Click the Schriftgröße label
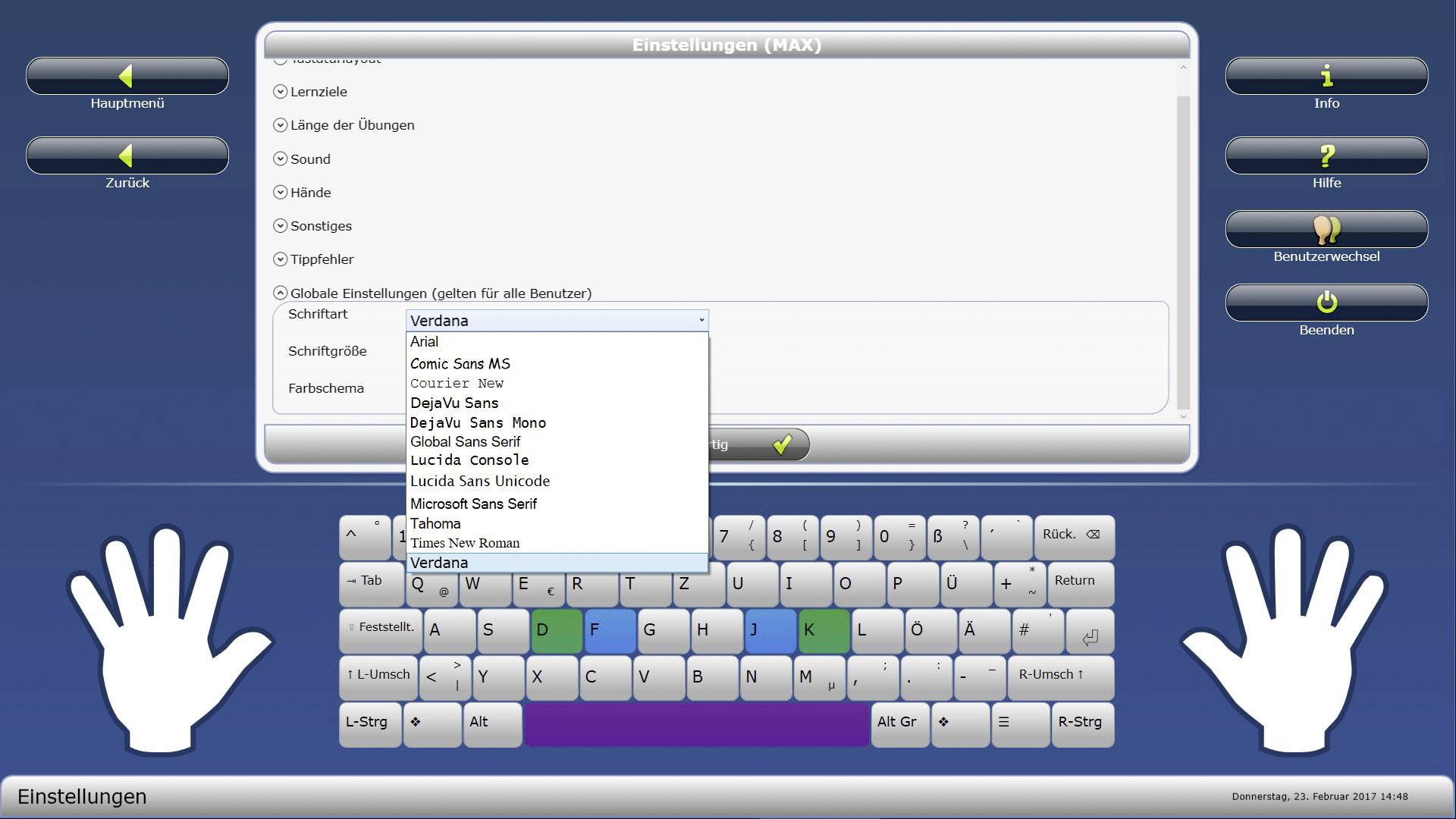 [327, 351]
